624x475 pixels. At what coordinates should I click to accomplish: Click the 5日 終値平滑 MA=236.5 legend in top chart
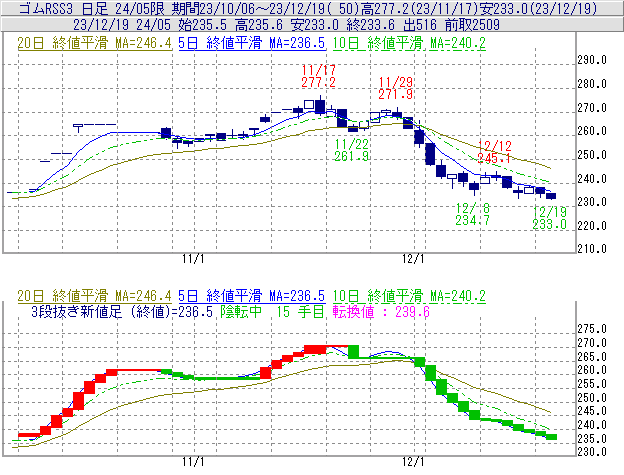[252, 43]
